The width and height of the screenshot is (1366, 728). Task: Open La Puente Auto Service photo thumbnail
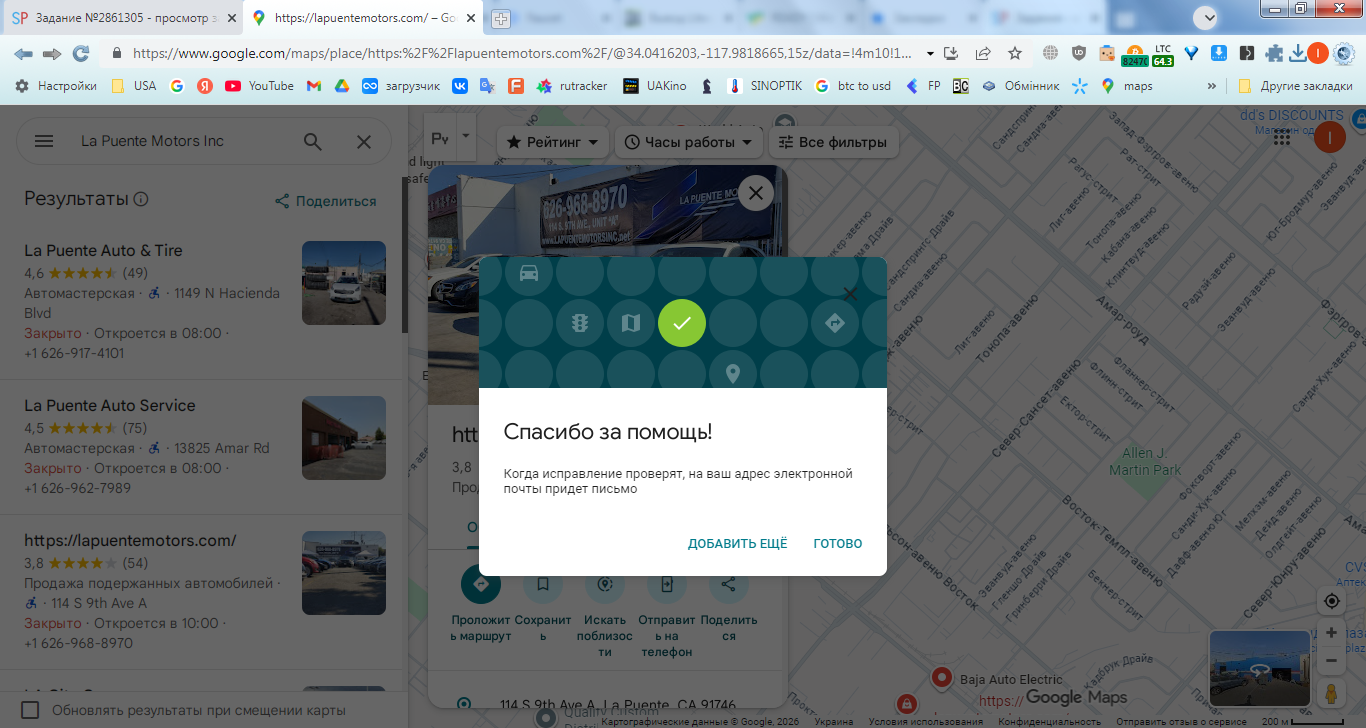click(x=344, y=438)
